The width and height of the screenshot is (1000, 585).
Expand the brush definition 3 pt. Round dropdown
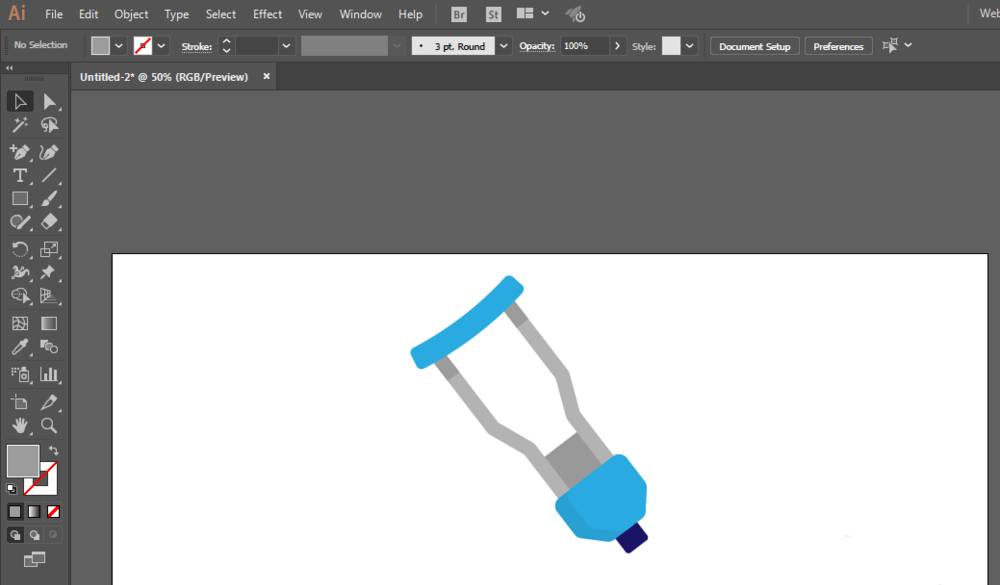click(x=503, y=46)
